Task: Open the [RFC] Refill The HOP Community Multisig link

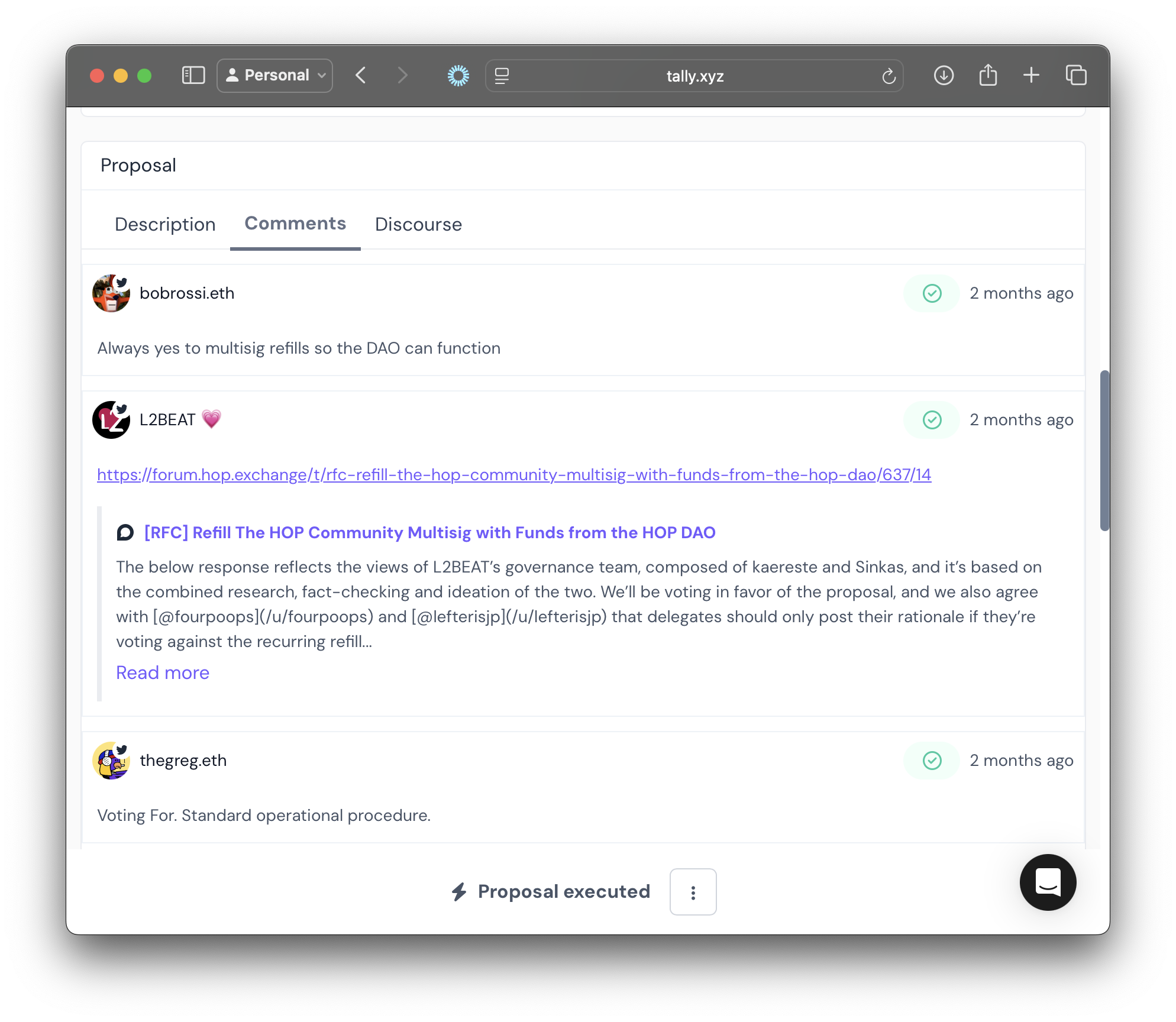Action: 430,533
